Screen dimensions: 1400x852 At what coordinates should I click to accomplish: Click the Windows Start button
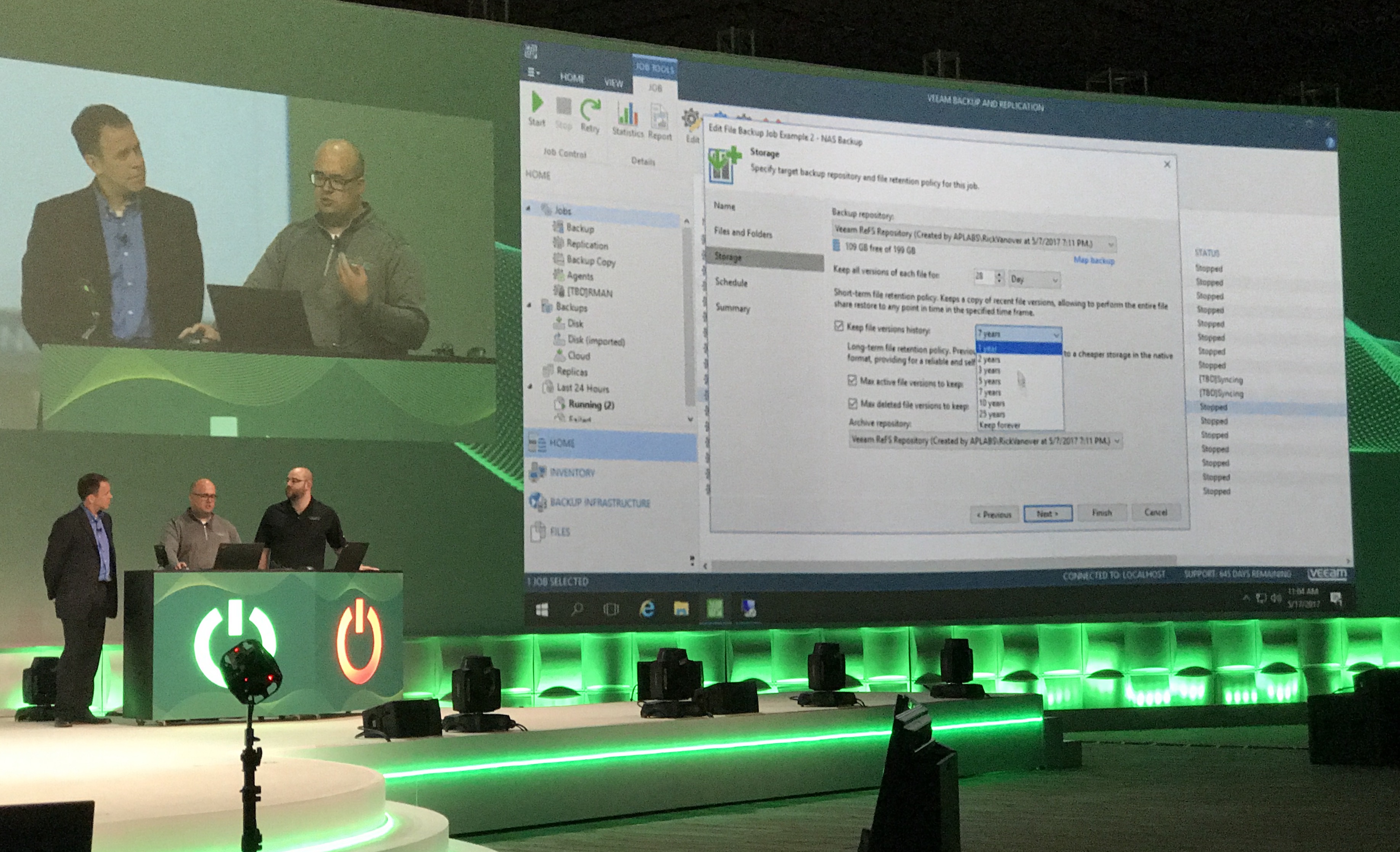(542, 609)
